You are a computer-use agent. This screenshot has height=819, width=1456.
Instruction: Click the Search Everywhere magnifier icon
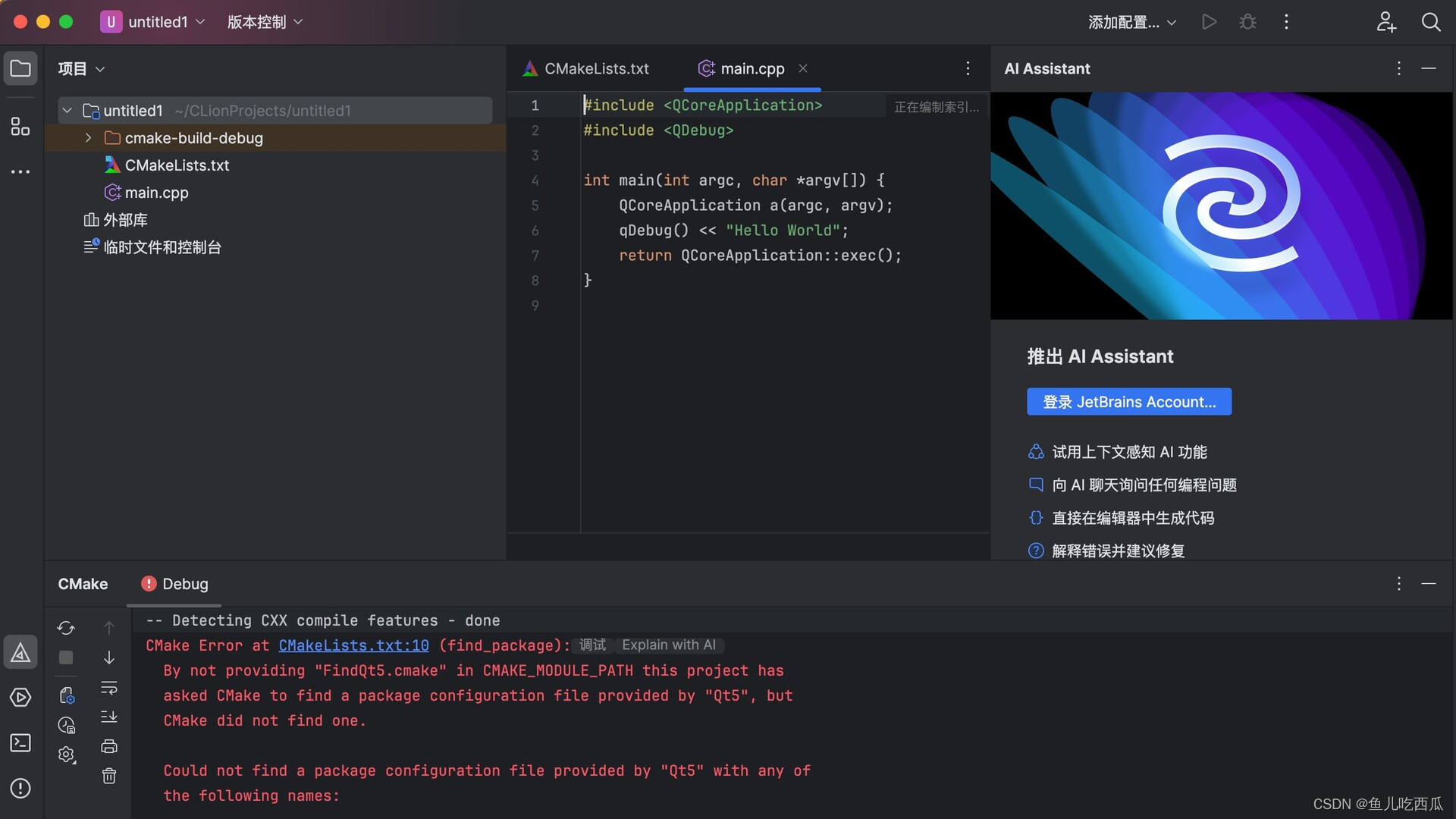(1430, 22)
